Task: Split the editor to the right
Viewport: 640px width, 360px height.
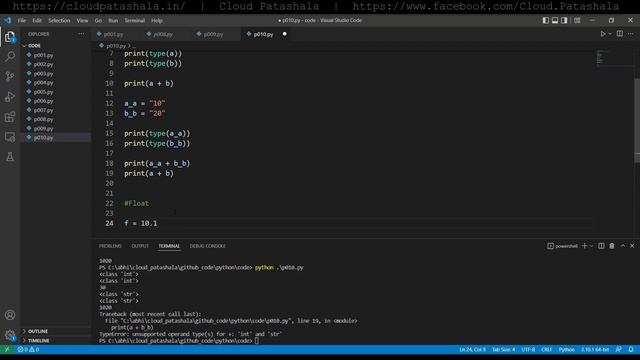Action: [x=620, y=34]
